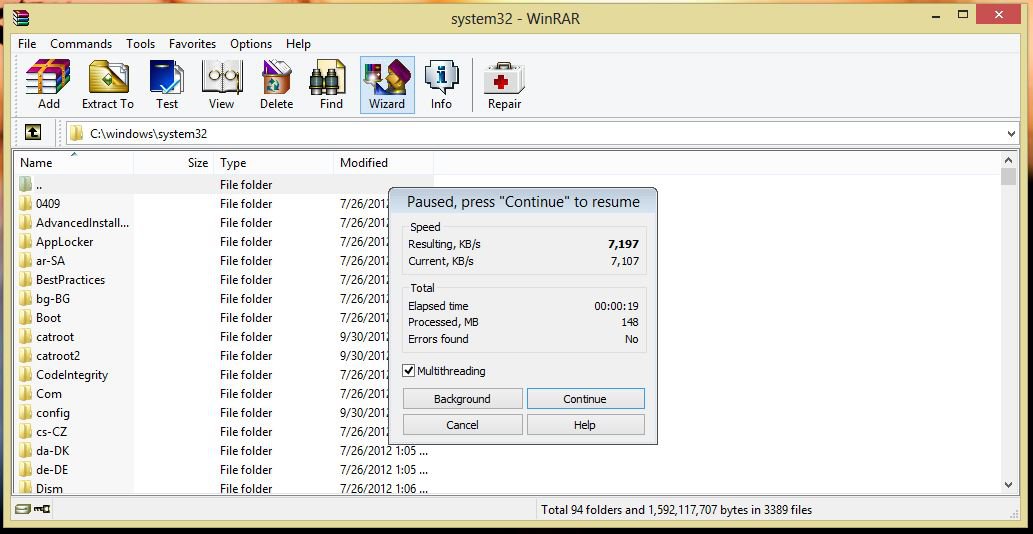
Task: Click Continue to resume operation
Action: point(585,399)
